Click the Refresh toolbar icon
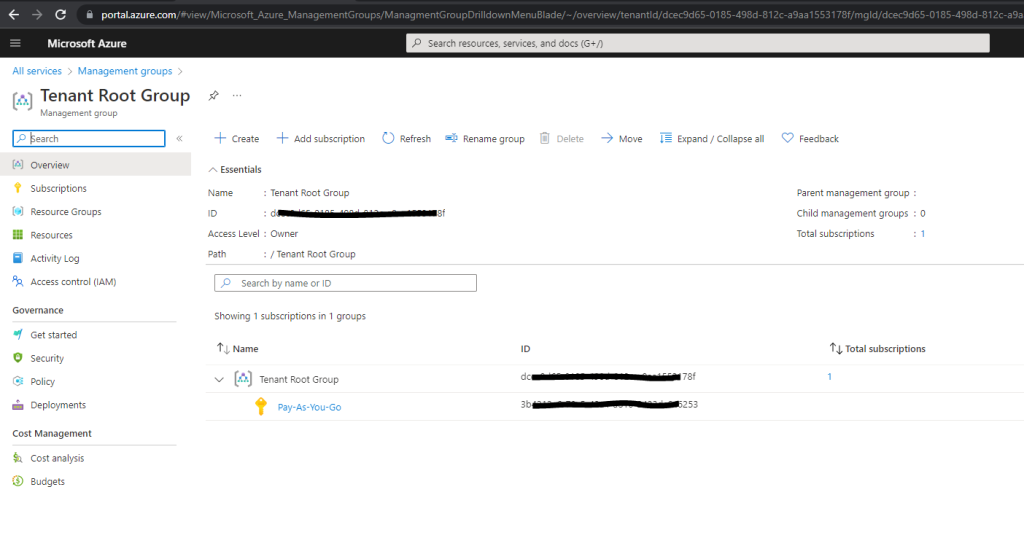Image resolution: width=1024 pixels, height=557 pixels. (x=388, y=138)
